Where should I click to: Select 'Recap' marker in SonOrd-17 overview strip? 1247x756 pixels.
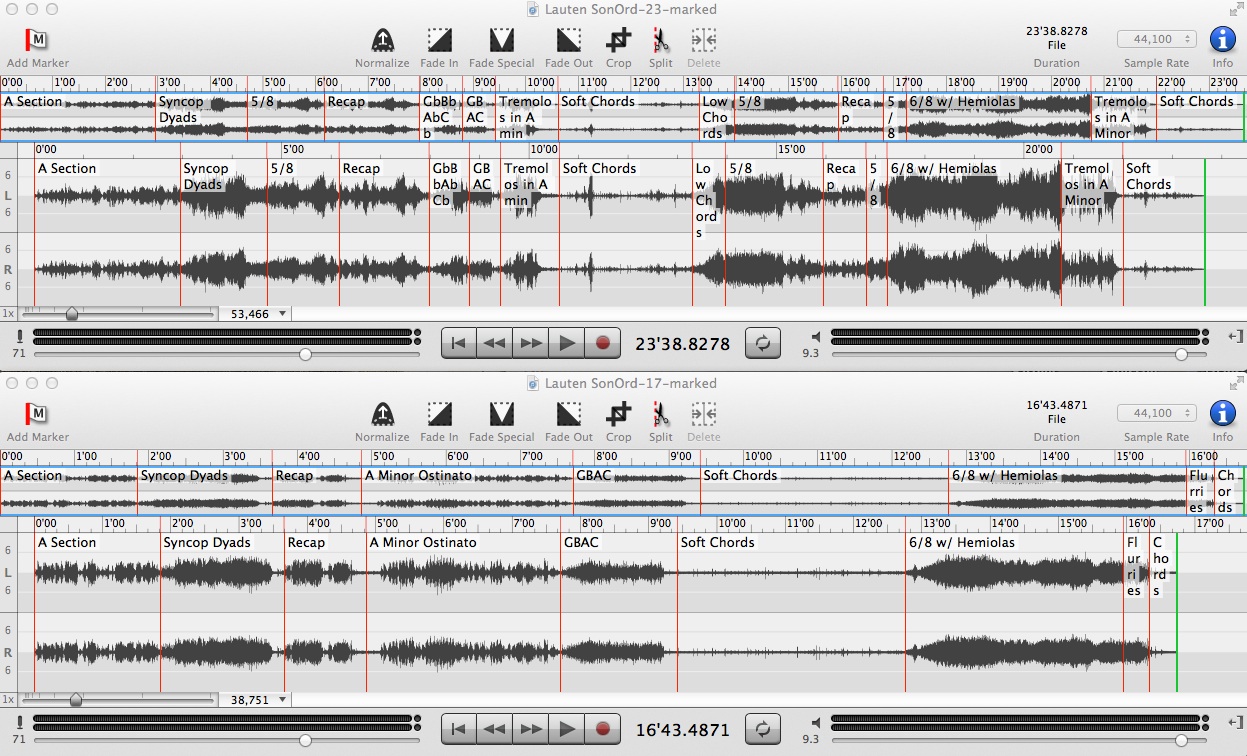[x=294, y=475]
